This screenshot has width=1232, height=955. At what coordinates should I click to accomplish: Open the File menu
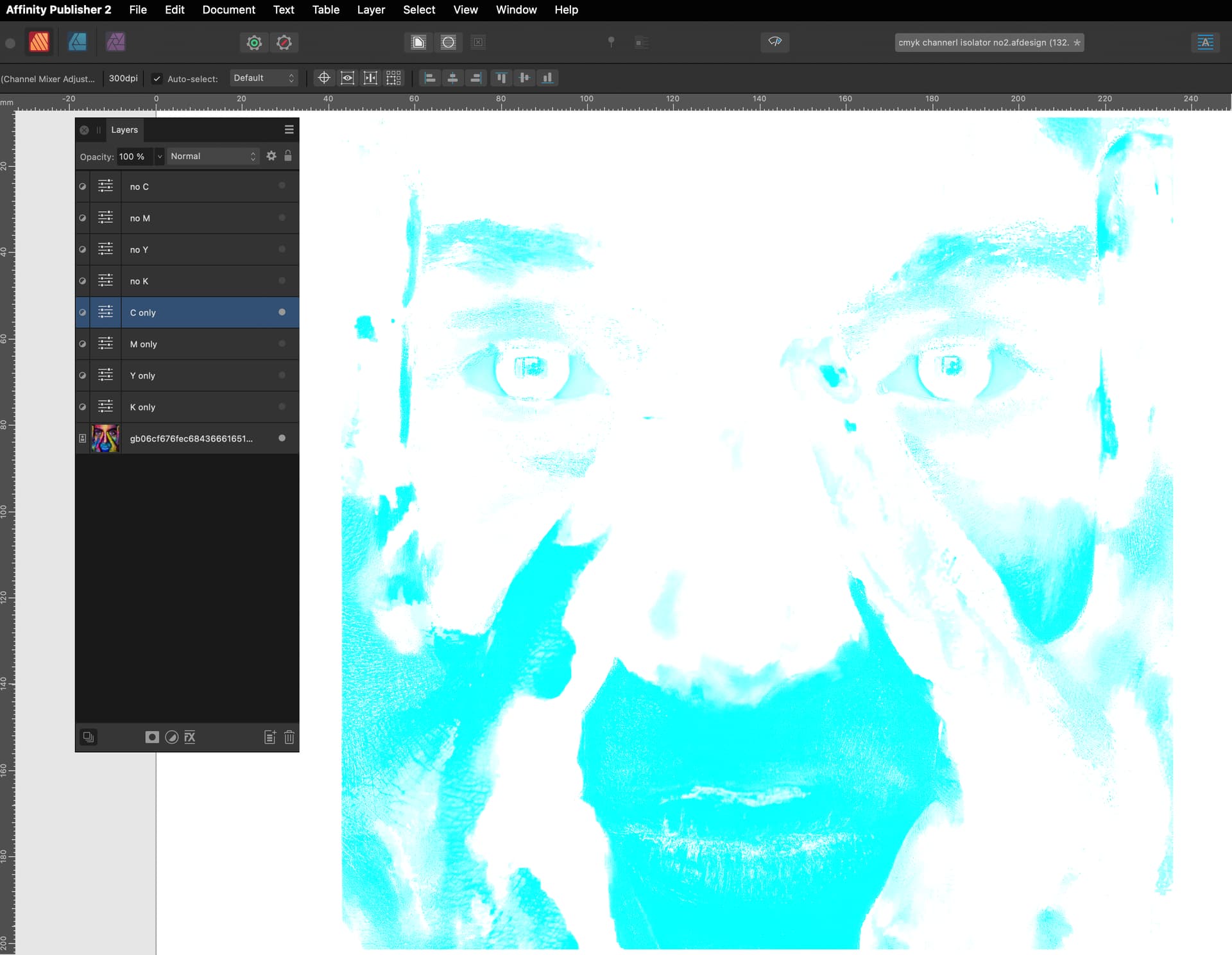coord(137,10)
